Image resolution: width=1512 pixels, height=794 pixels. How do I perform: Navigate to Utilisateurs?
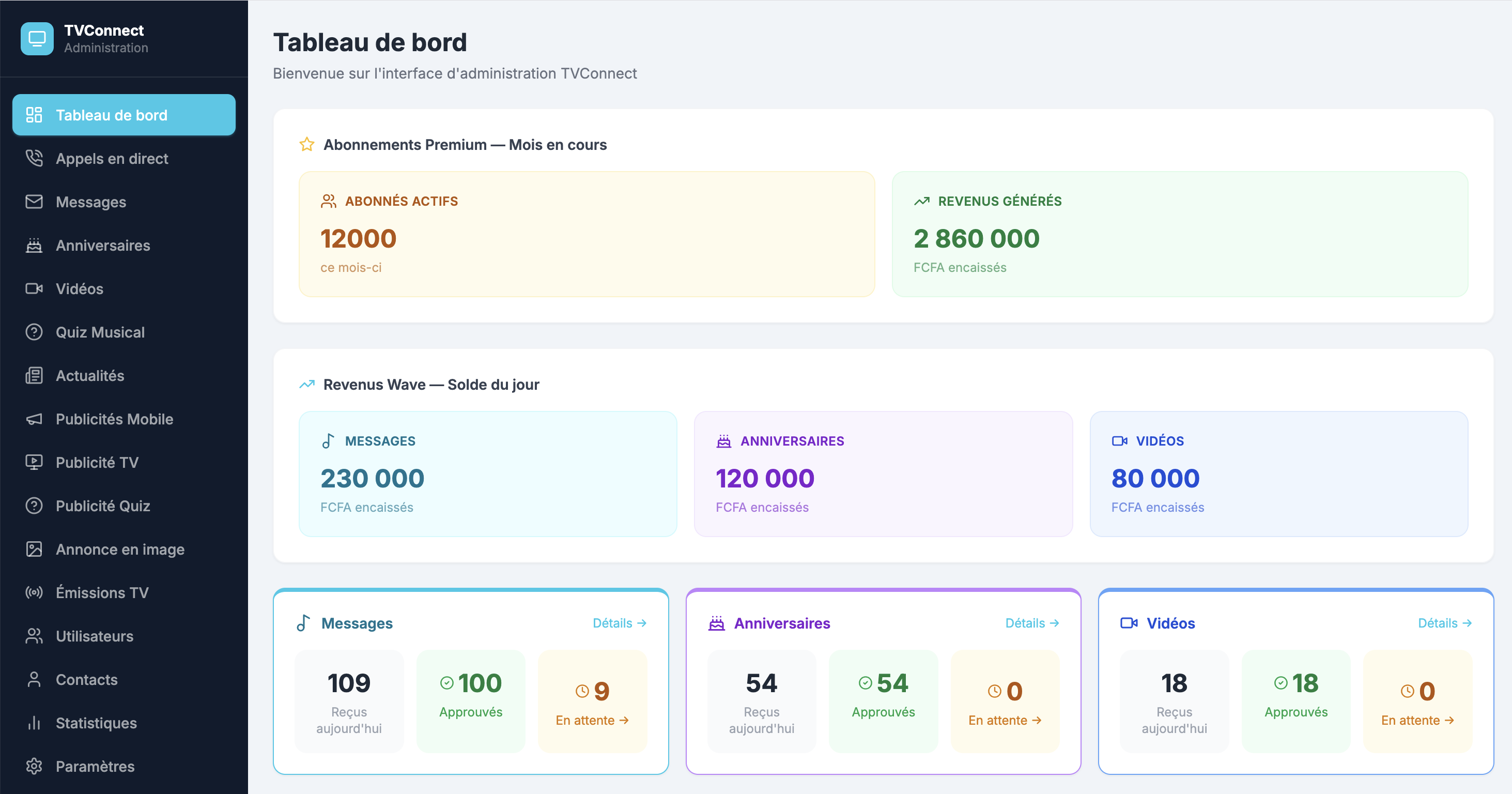coord(124,637)
